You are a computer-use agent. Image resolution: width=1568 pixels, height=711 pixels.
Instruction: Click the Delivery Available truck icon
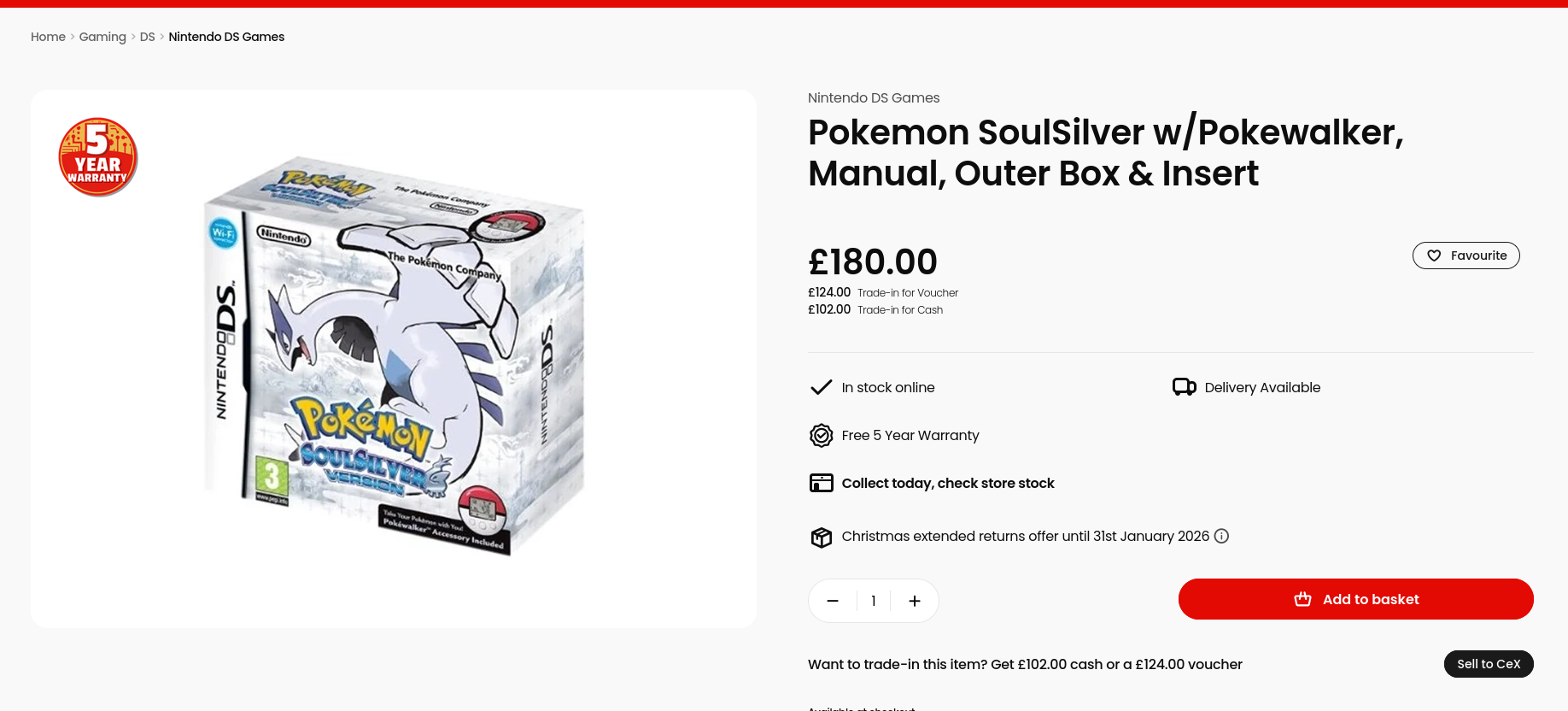coord(1184,387)
